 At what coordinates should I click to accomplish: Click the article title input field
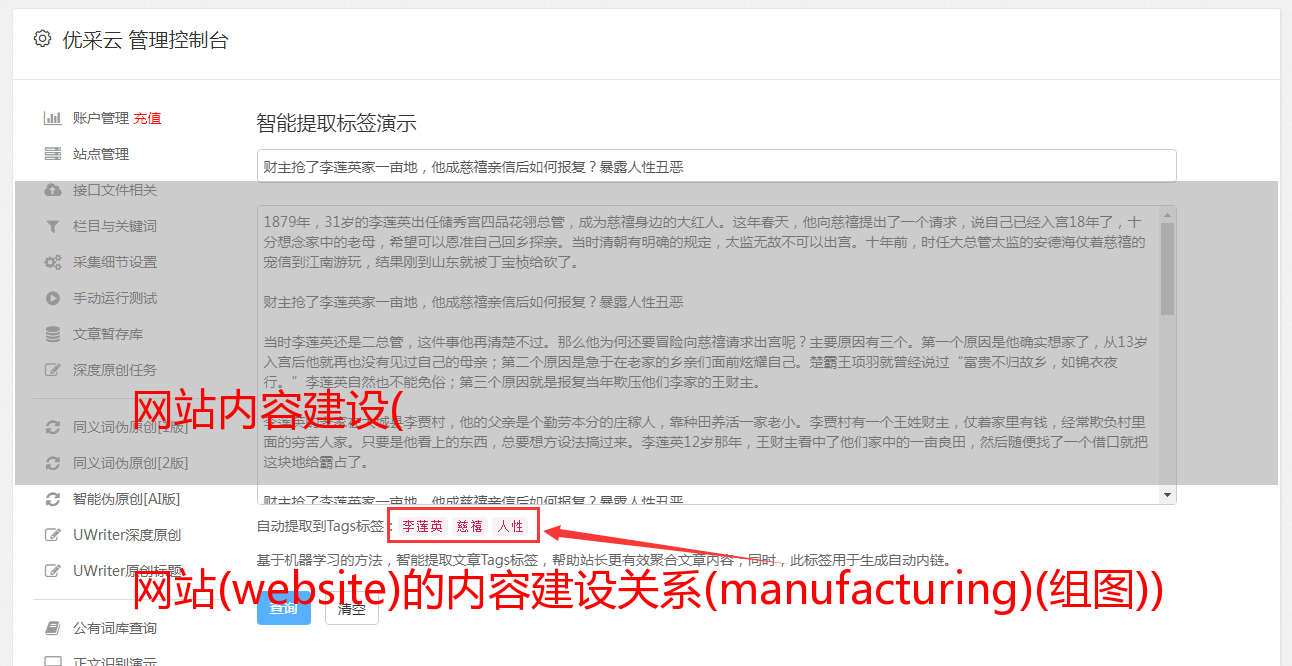(x=716, y=166)
